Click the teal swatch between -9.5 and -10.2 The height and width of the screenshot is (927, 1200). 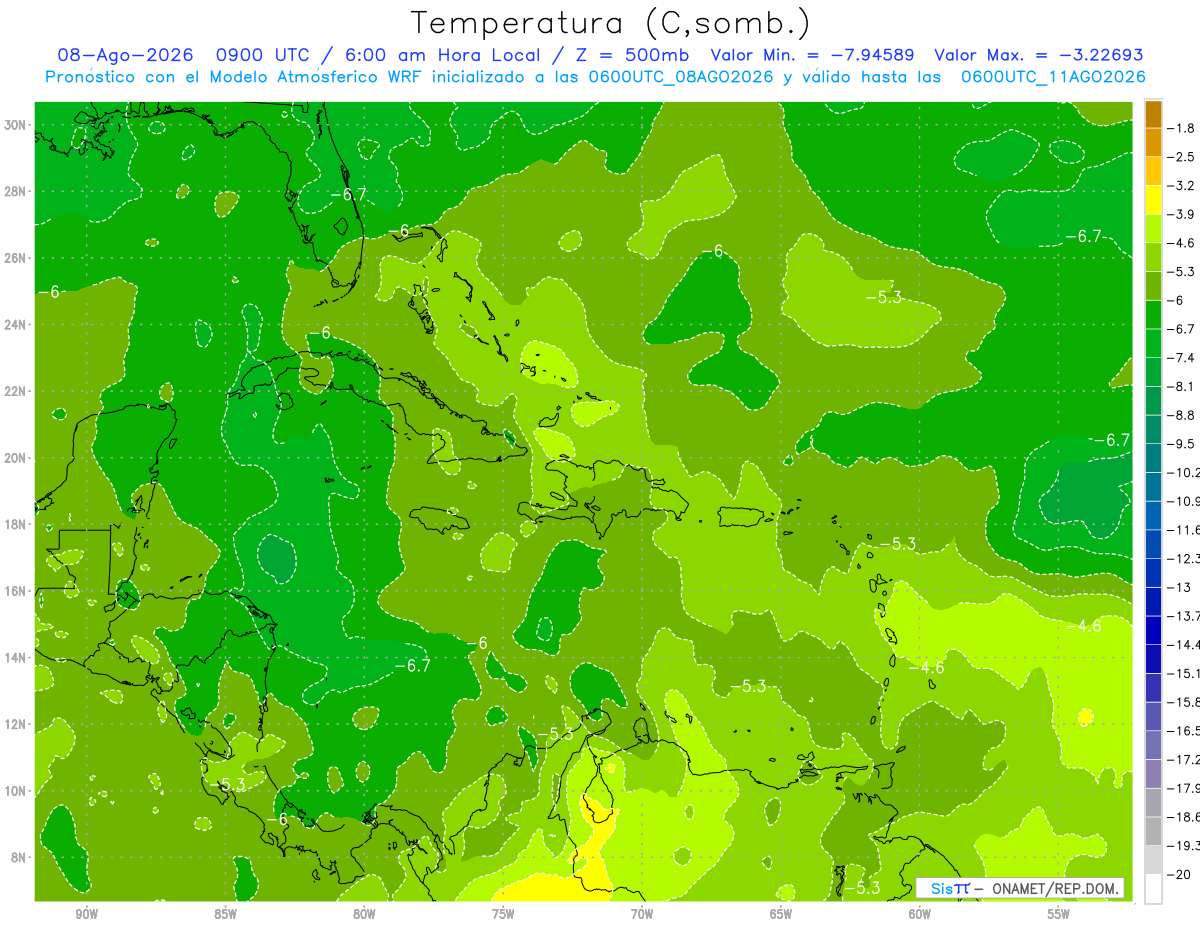pos(1153,458)
